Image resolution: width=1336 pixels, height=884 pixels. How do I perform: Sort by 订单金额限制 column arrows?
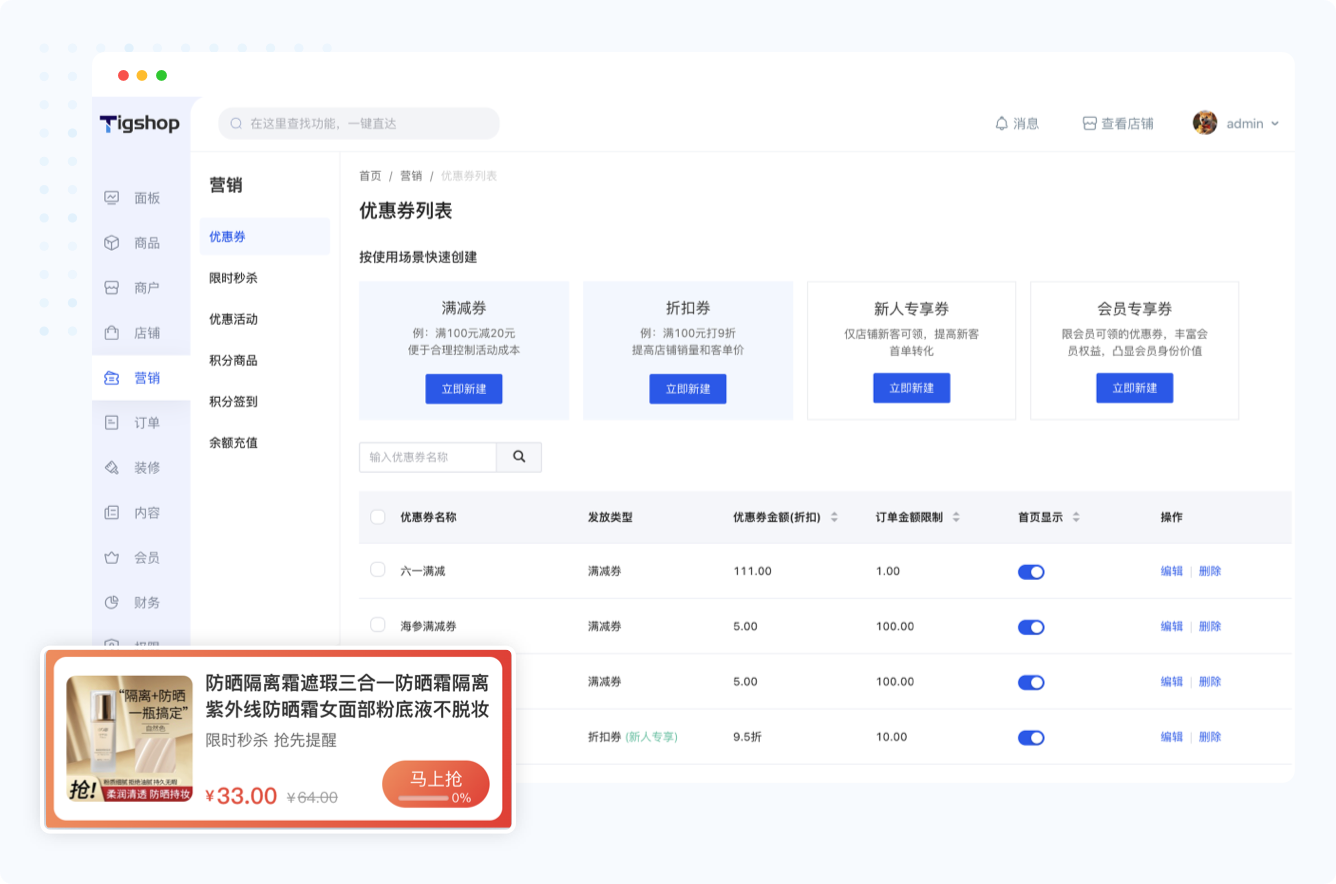pyautogui.click(x=956, y=518)
